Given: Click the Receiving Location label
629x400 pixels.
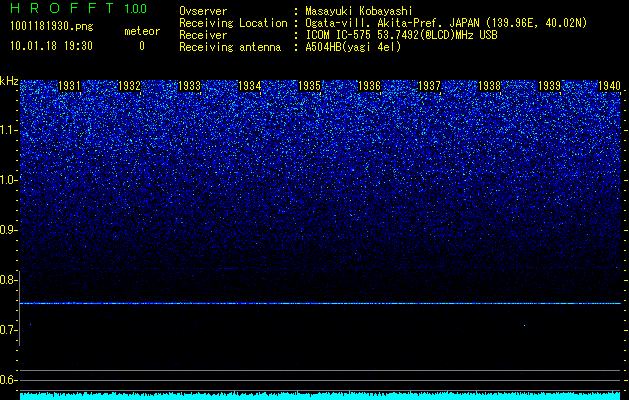Looking at the screenshot, I should [233, 23].
